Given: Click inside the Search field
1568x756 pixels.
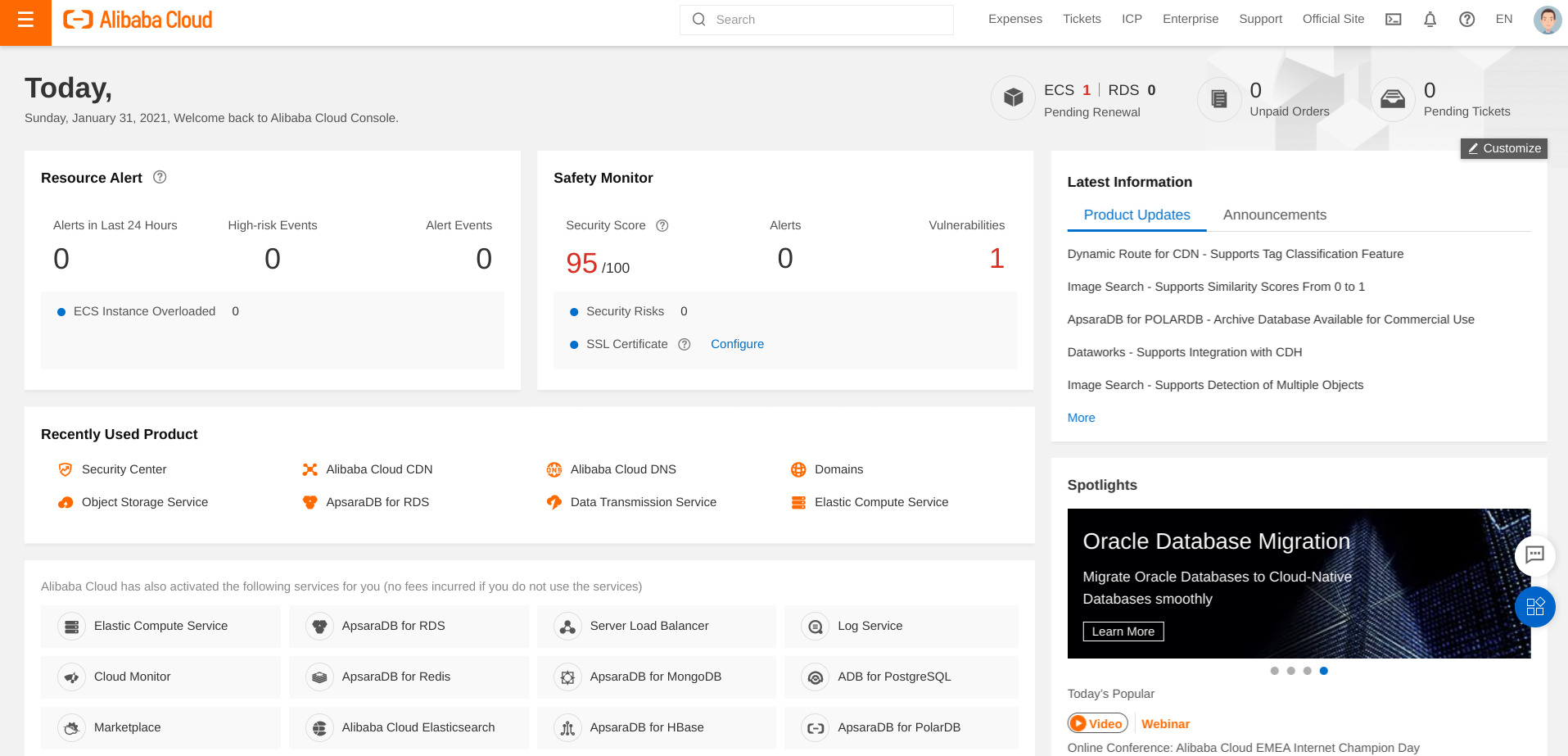Looking at the screenshot, I should tap(816, 19).
